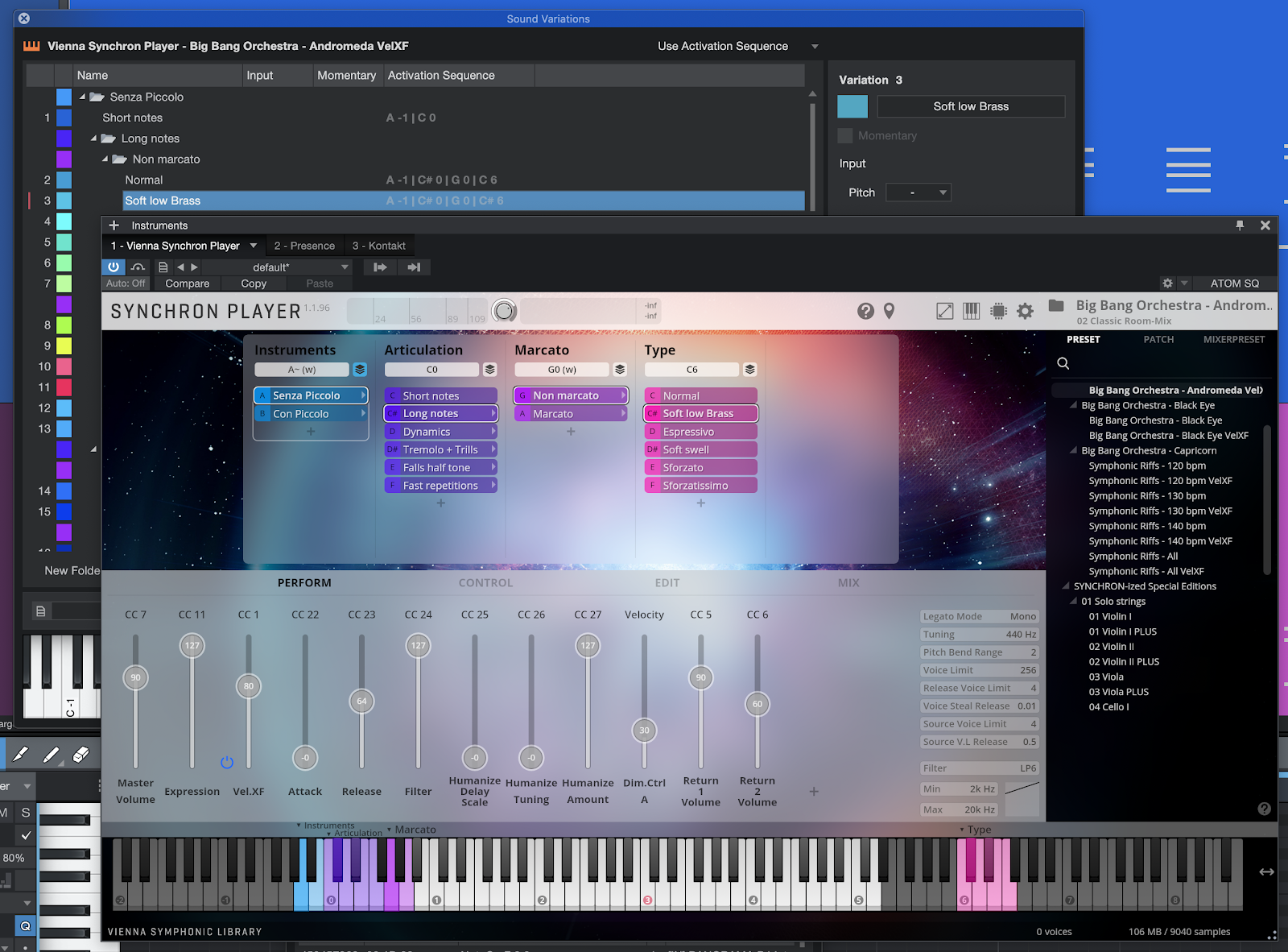Add a new slot under the Instruments list
1288x952 pixels.
point(311,432)
